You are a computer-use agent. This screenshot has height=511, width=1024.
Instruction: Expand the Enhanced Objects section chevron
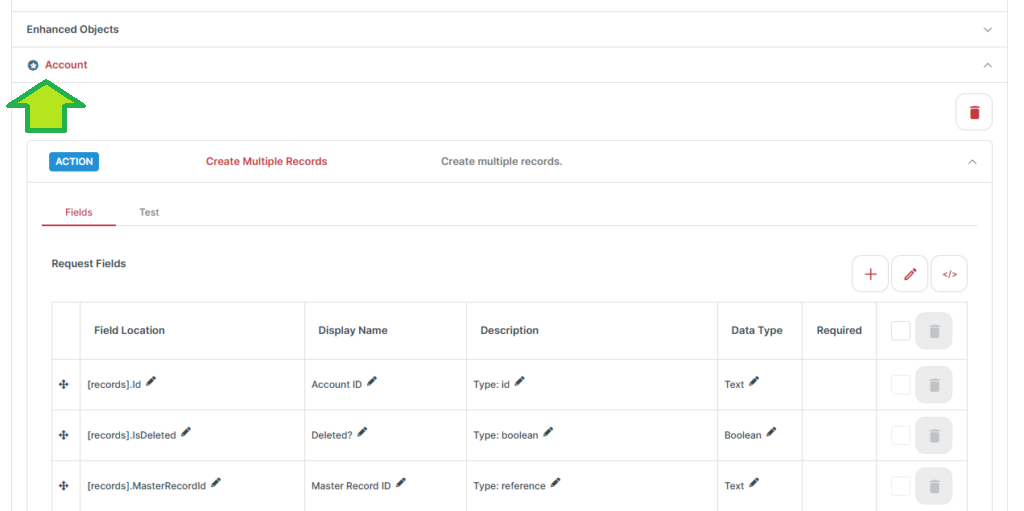tap(987, 29)
